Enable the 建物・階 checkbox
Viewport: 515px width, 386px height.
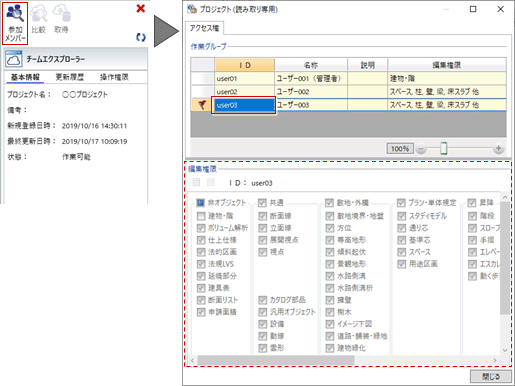[x=201, y=216]
